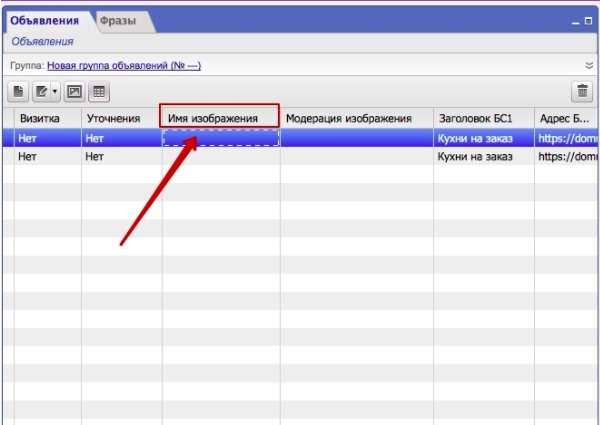Image resolution: width=600 pixels, height=425 pixels.
Task: Select the empty image name cell in first row
Action: point(220,138)
